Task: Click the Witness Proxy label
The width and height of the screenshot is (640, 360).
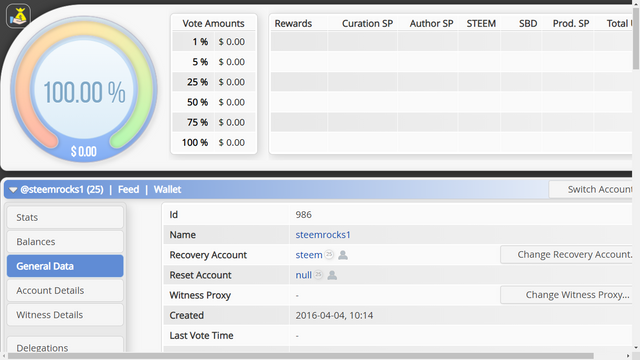Action: 200,295
